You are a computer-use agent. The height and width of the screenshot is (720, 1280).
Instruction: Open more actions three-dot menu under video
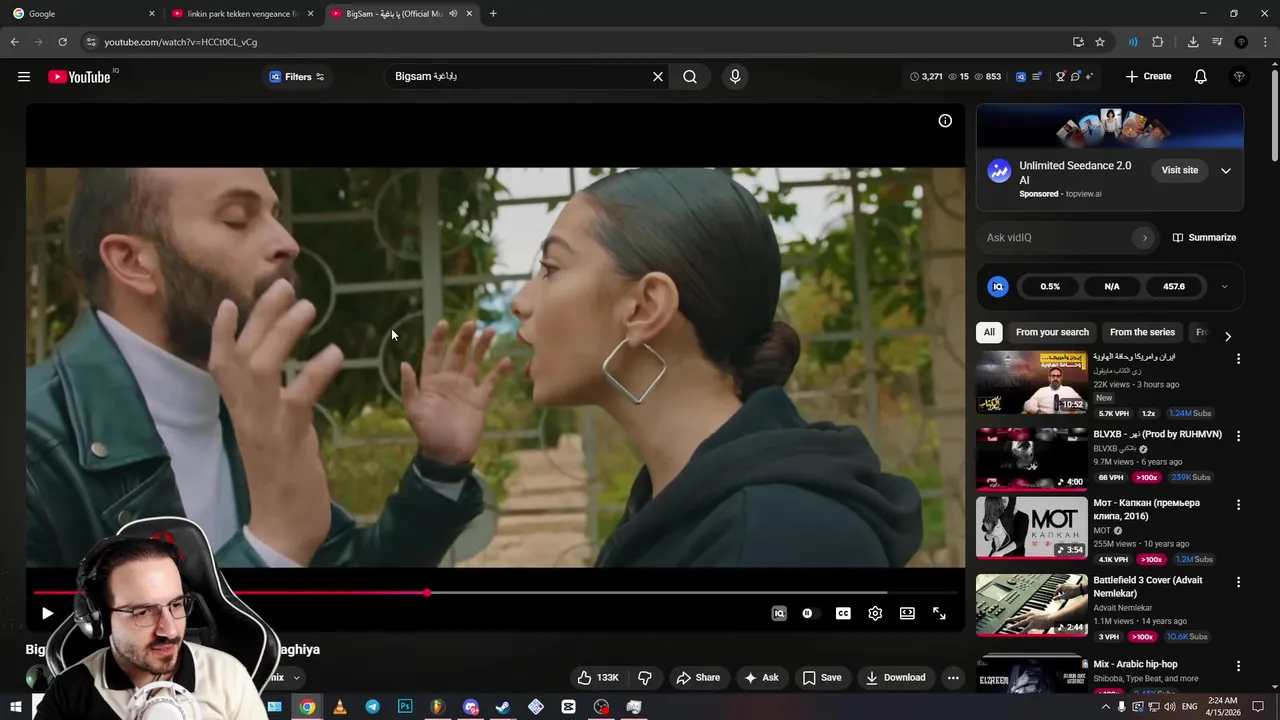coord(953,678)
